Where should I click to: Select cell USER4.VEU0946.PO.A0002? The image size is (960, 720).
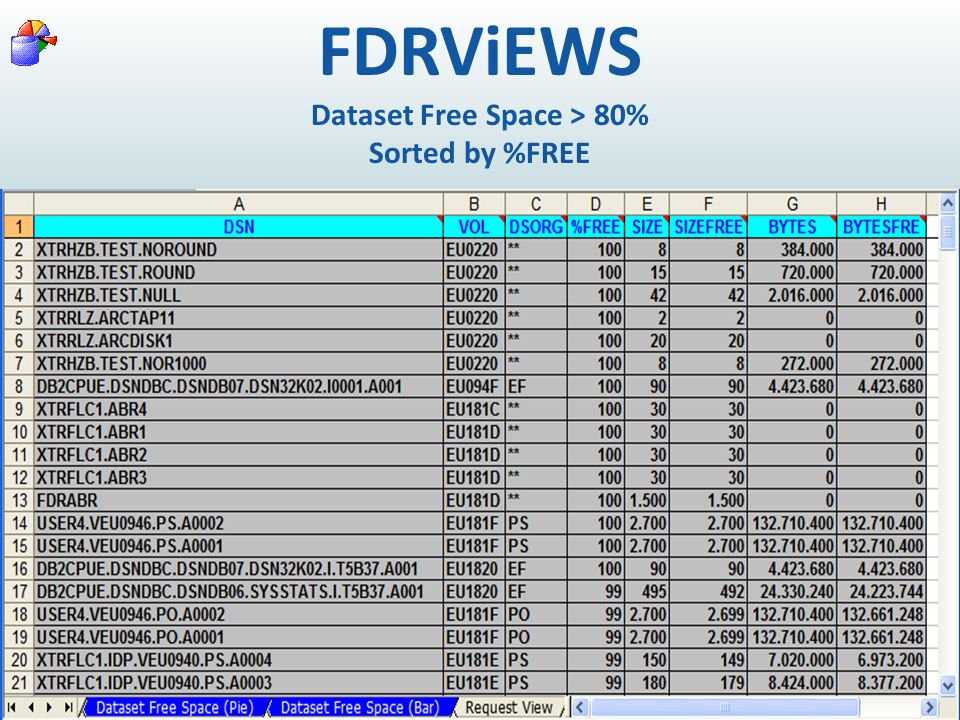[239, 614]
